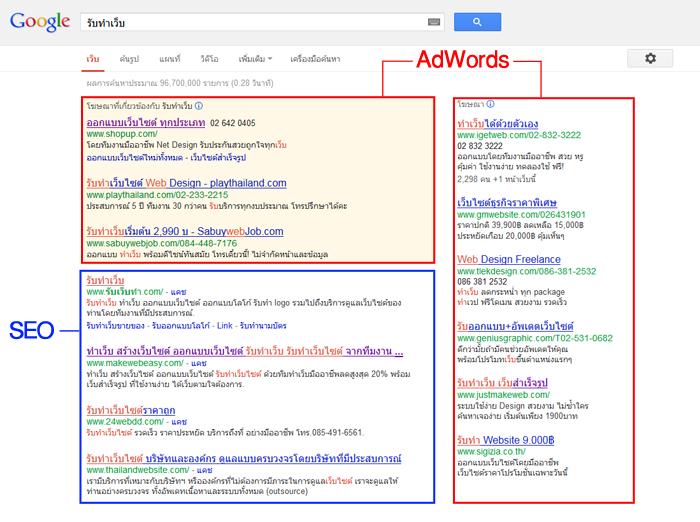700x522 pixels.
Task: Switch to the แผนที่ maps tab
Action: point(170,59)
